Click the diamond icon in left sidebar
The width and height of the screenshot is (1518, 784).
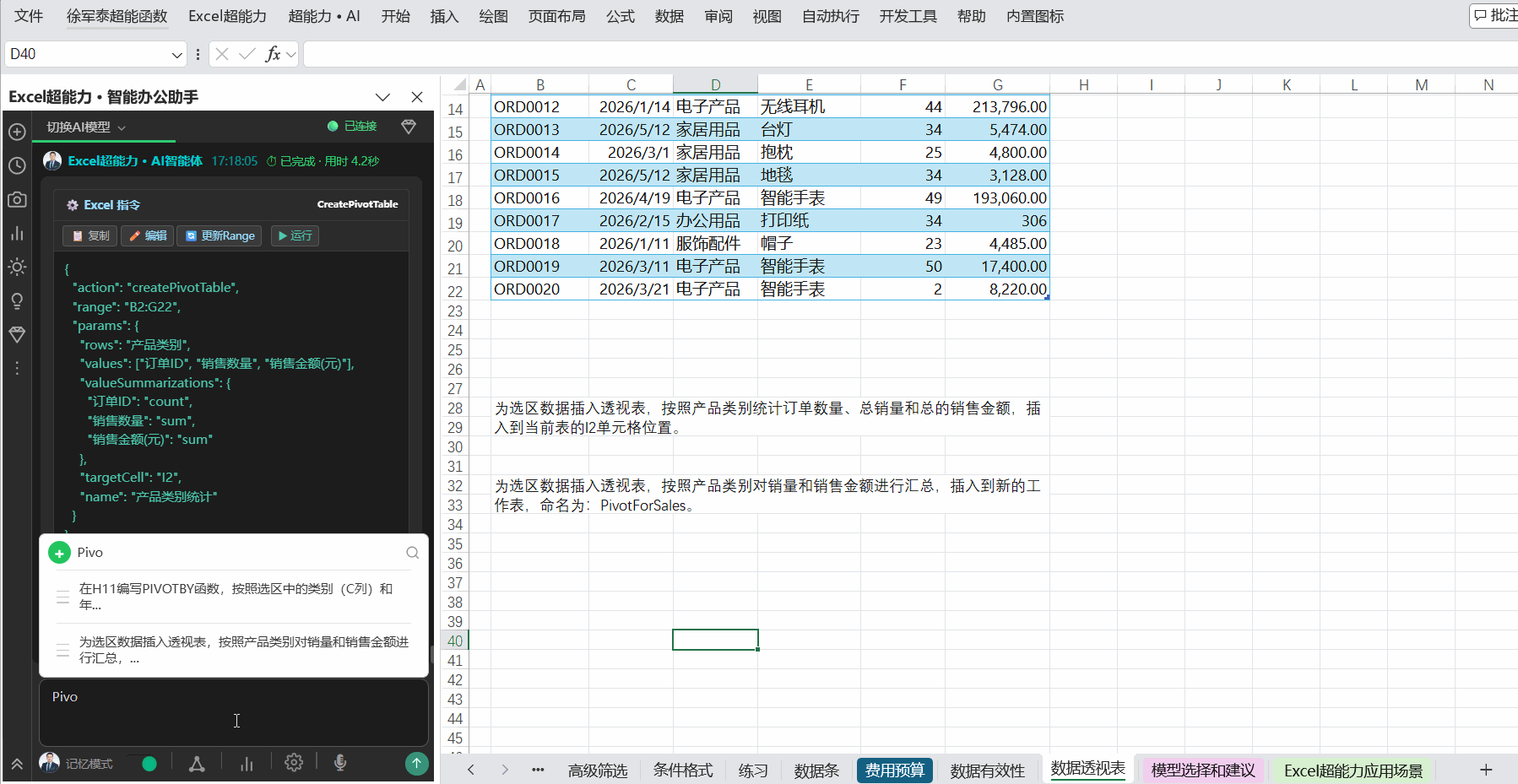tap(17, 335)
